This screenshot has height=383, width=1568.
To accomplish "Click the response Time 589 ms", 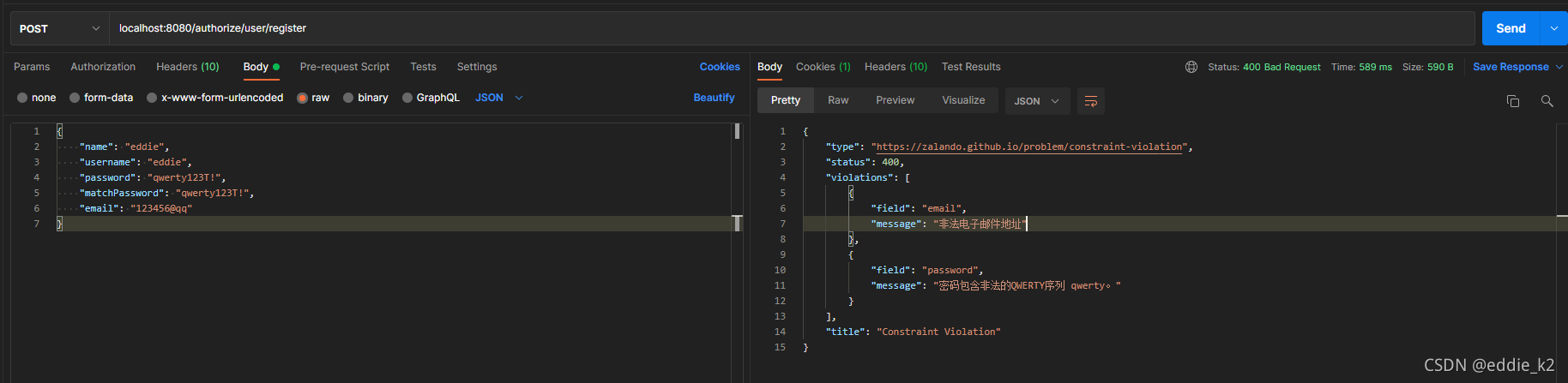I will point(1361,67).
